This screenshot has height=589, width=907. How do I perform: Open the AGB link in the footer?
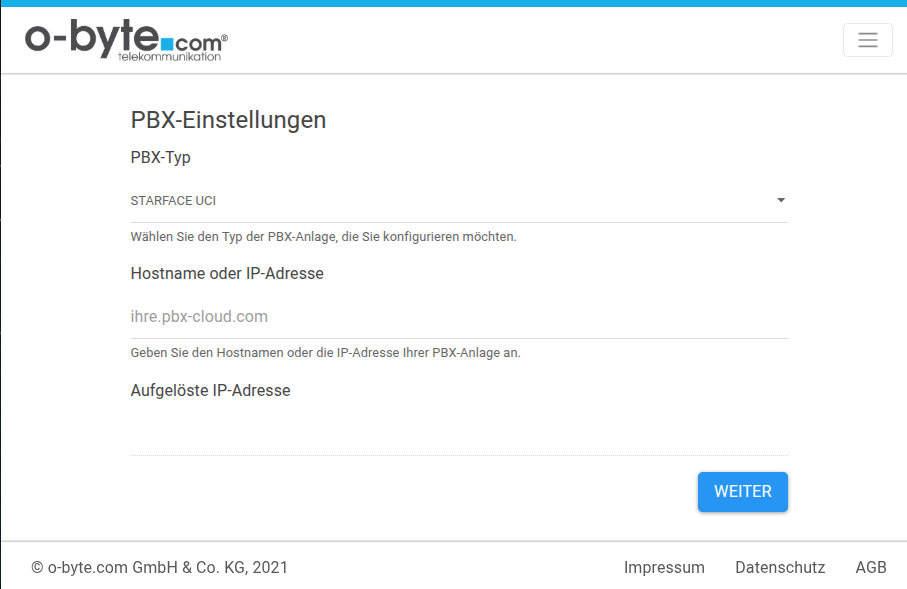pos(871,567)
